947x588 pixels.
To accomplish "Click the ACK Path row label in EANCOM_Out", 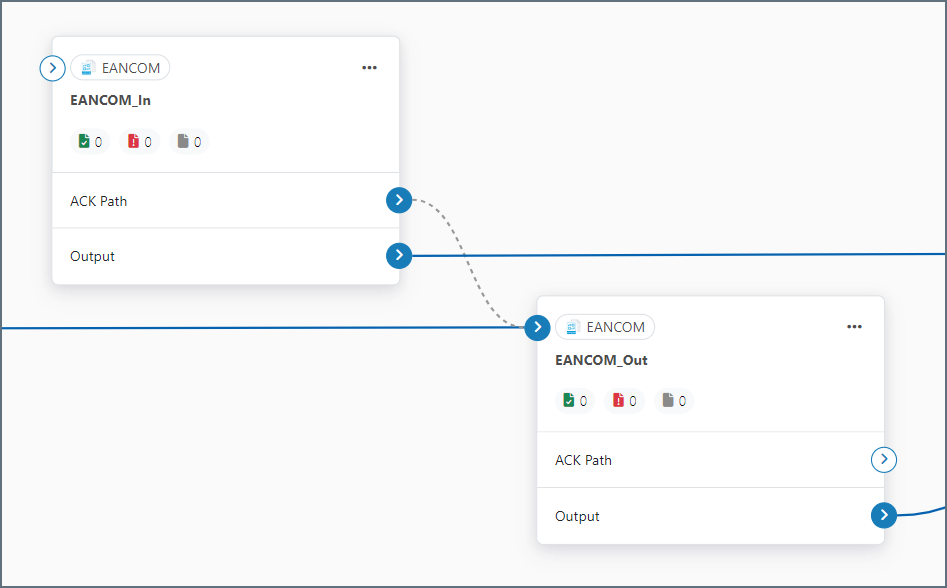I will tap(584, 460).
